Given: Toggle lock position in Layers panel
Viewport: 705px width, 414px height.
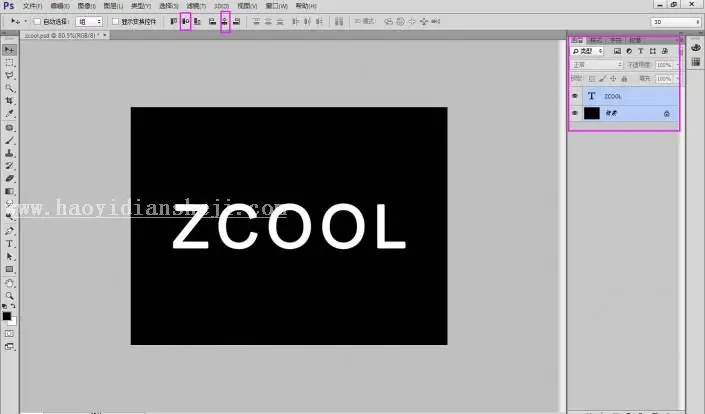Looking at the screenshot, I should tap(613, 79).
